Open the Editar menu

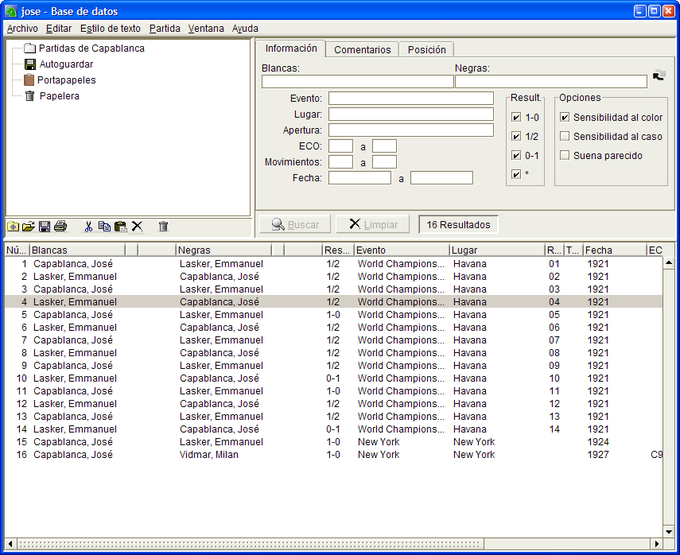click(59, 28)
